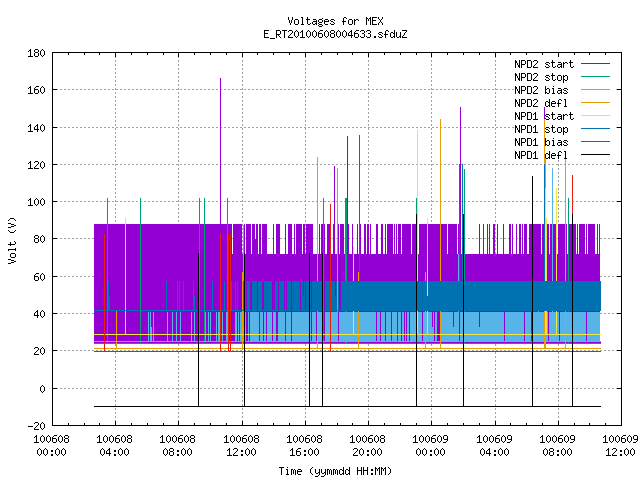Click the x-axis tick "100609 04:00"
This screenshot has height=480, width=640.
(495, 446)
